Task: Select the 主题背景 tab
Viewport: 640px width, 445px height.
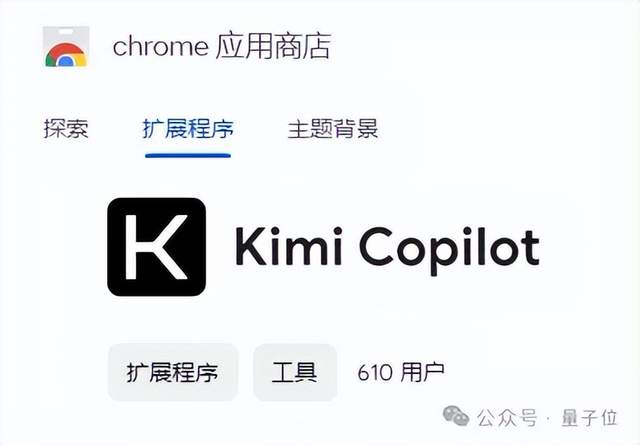Action: point(333,129)
